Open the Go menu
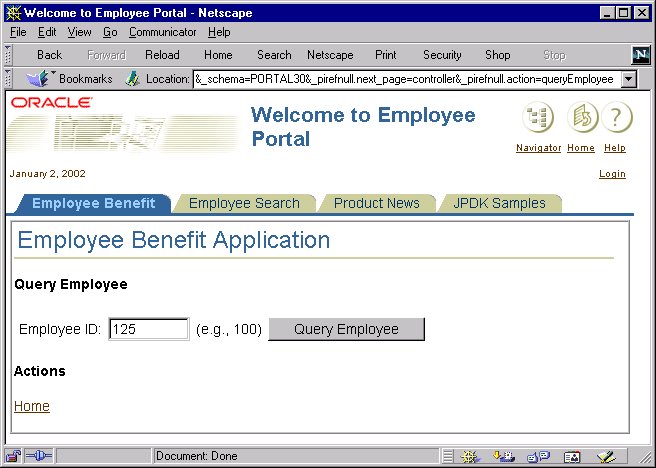The width and height of the screenshot is (656, 468). pyautogui.click(x=110, y=32)
